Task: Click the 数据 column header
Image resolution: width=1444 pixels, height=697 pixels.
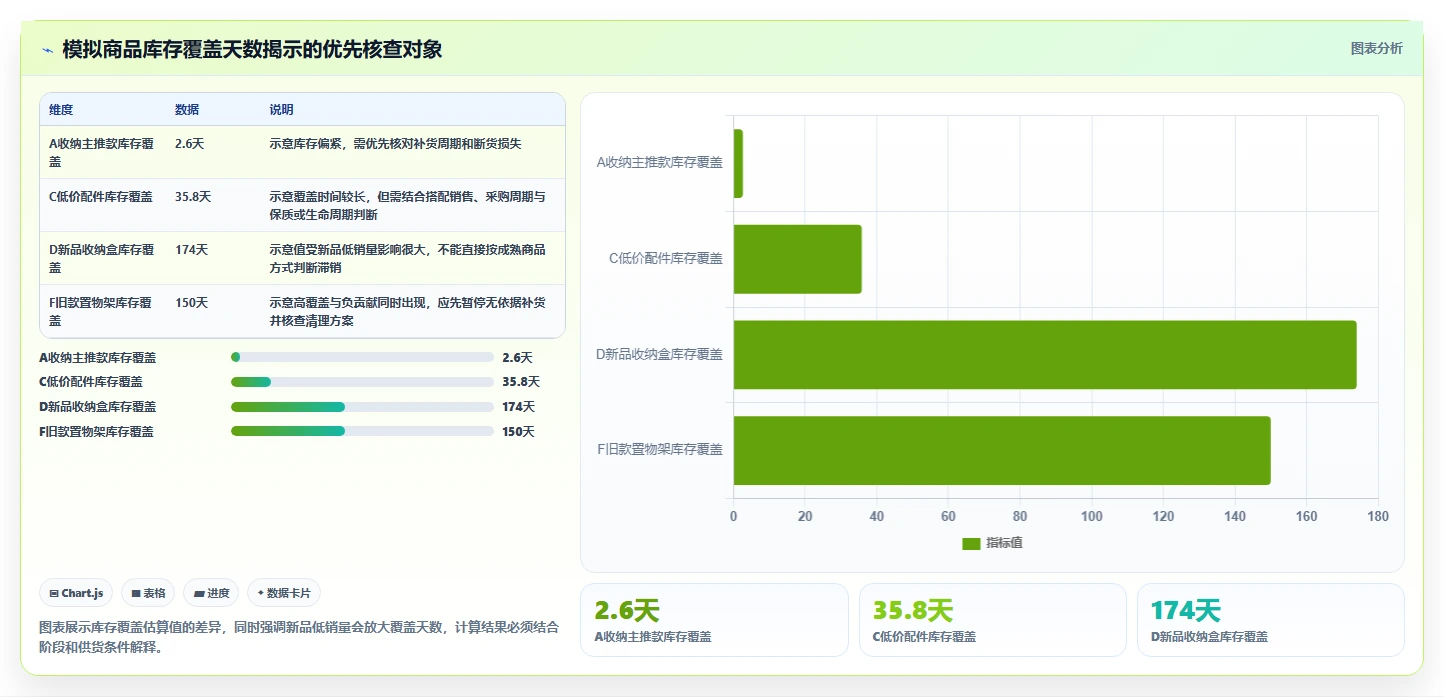Action: point(187,110)
